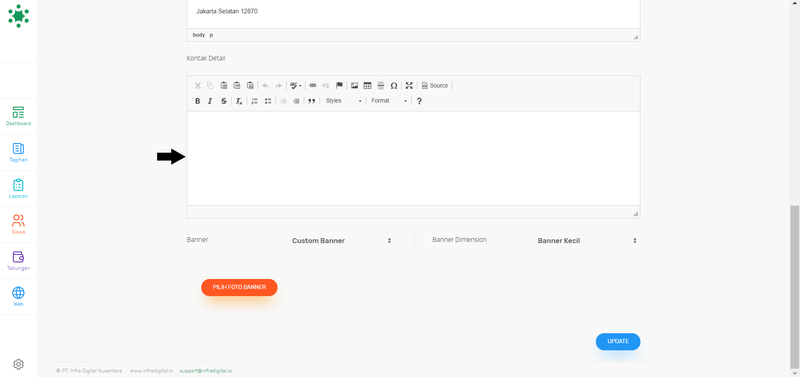Insert a special character (Omega icon)
800x377 pixels.
pyautogui.click(x=394, y=86)
